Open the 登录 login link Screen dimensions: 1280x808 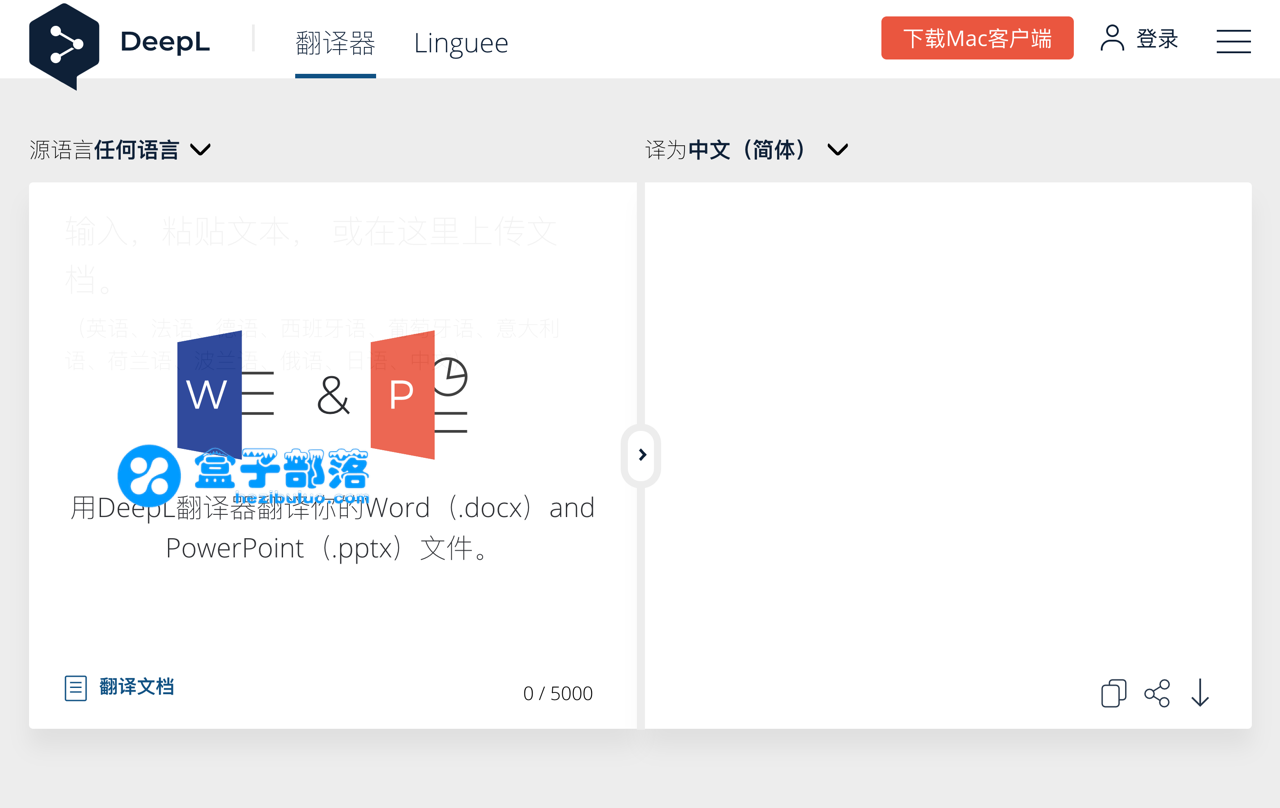[1158, 39]
